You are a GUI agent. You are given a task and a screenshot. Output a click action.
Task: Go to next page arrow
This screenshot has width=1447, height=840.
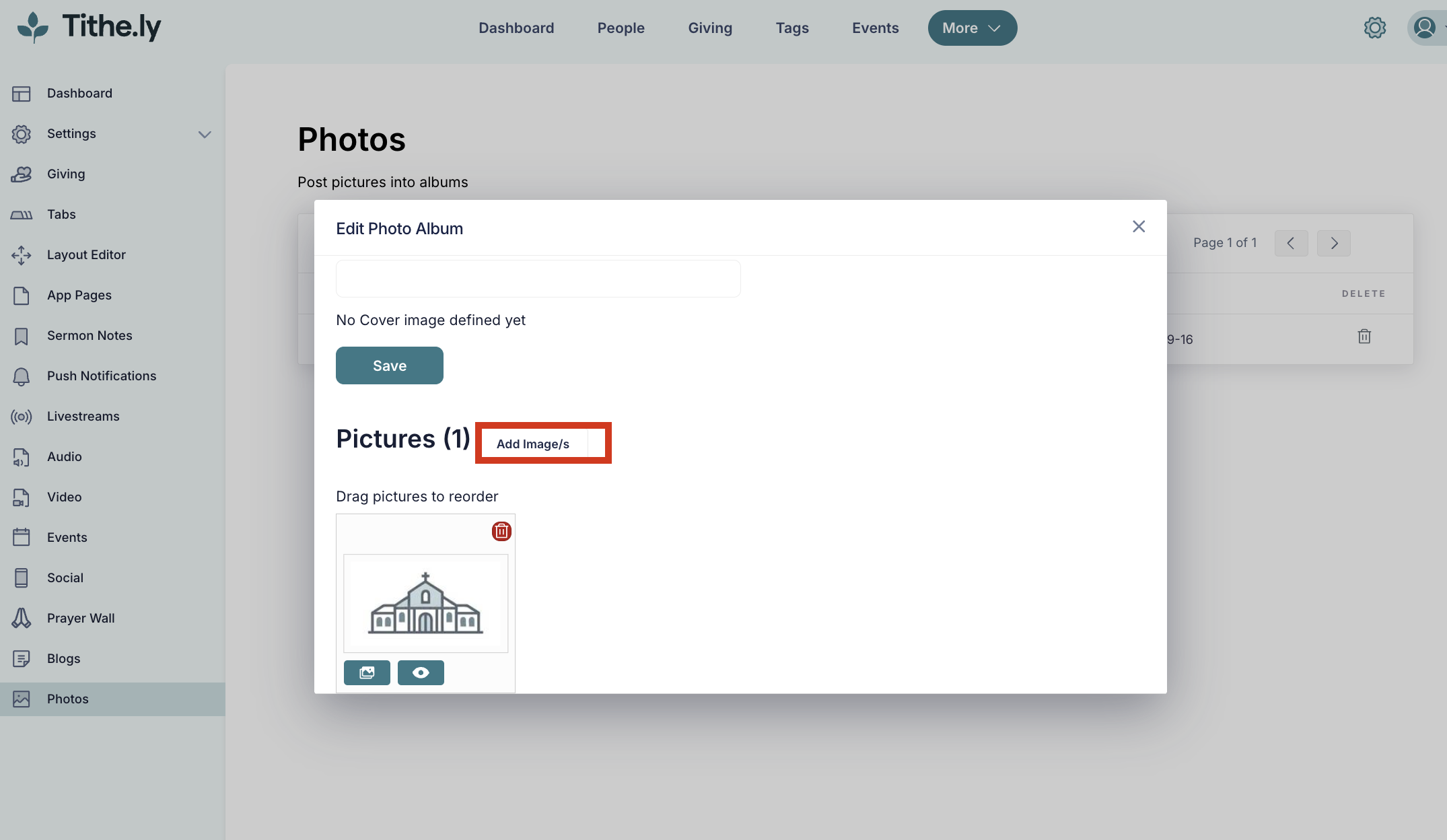coord(1334,243)
